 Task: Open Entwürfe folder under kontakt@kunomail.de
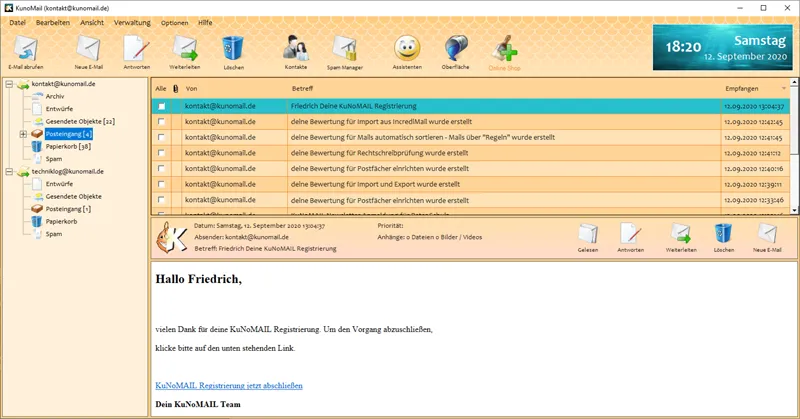(x=59, y=109)
